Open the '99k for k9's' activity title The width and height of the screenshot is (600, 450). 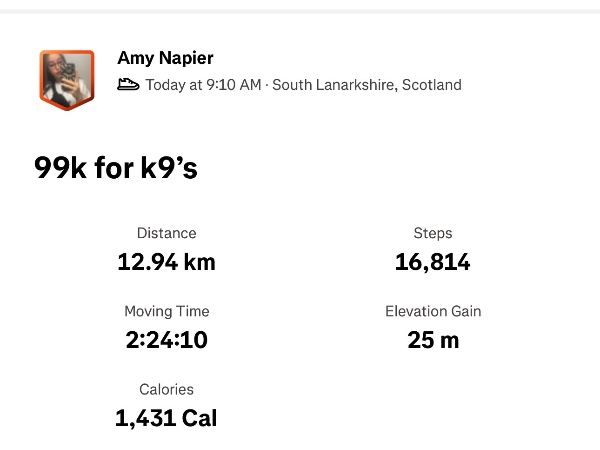tap(116, 168)
